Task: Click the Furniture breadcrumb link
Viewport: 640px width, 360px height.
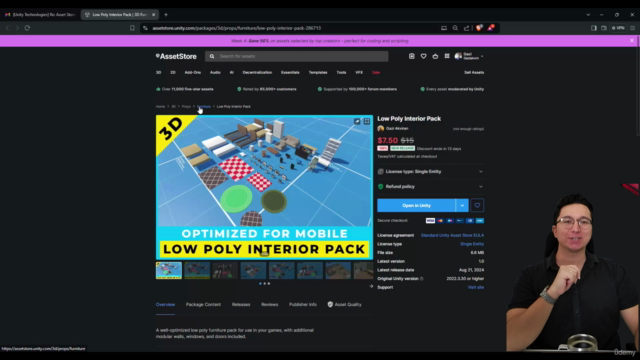Action: click(x=204, y=107)
